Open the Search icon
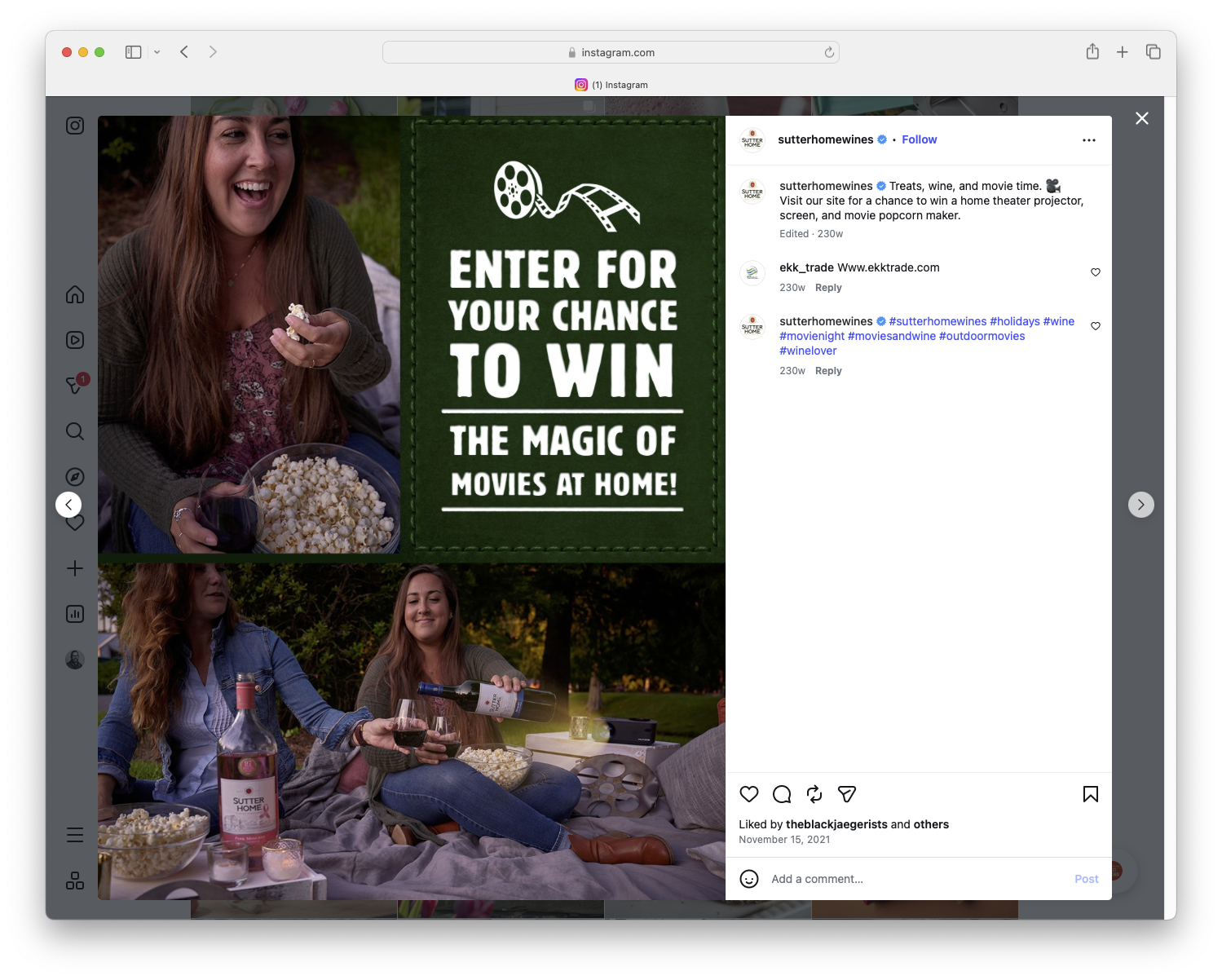 click(74, 431)
